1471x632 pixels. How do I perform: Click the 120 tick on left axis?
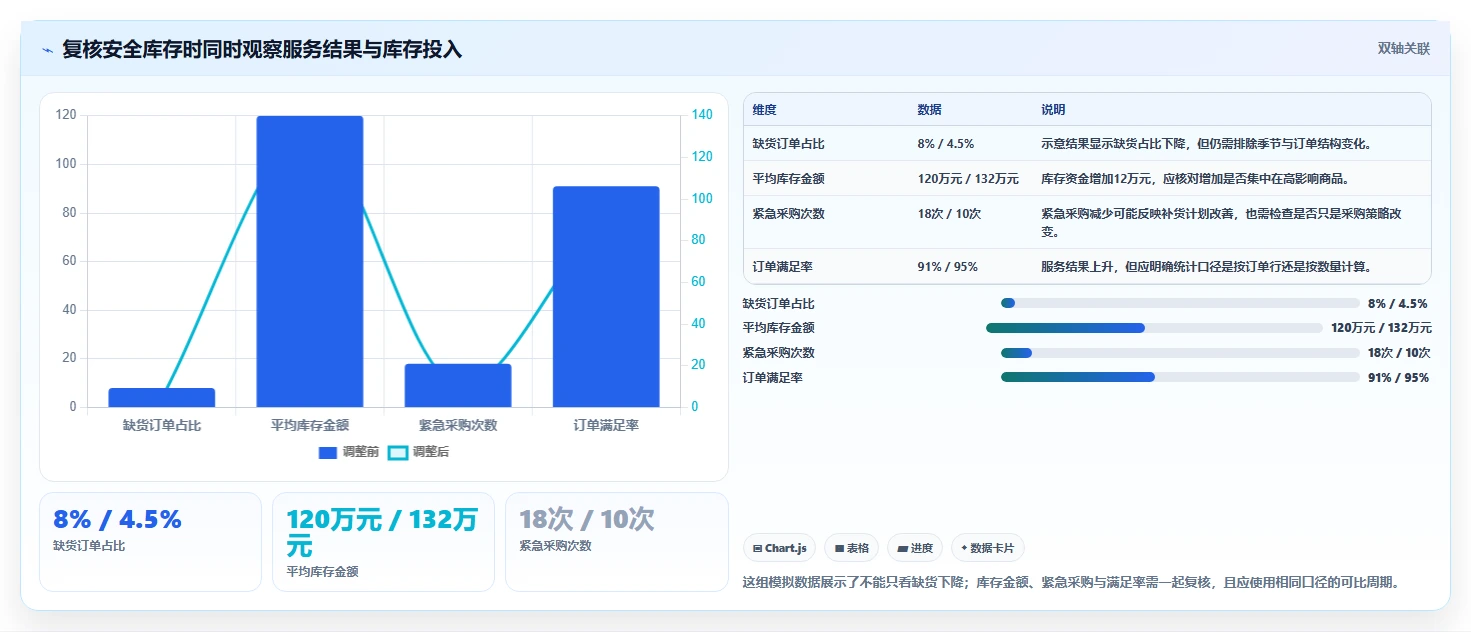pyautogui.click(x=66, y=115)
